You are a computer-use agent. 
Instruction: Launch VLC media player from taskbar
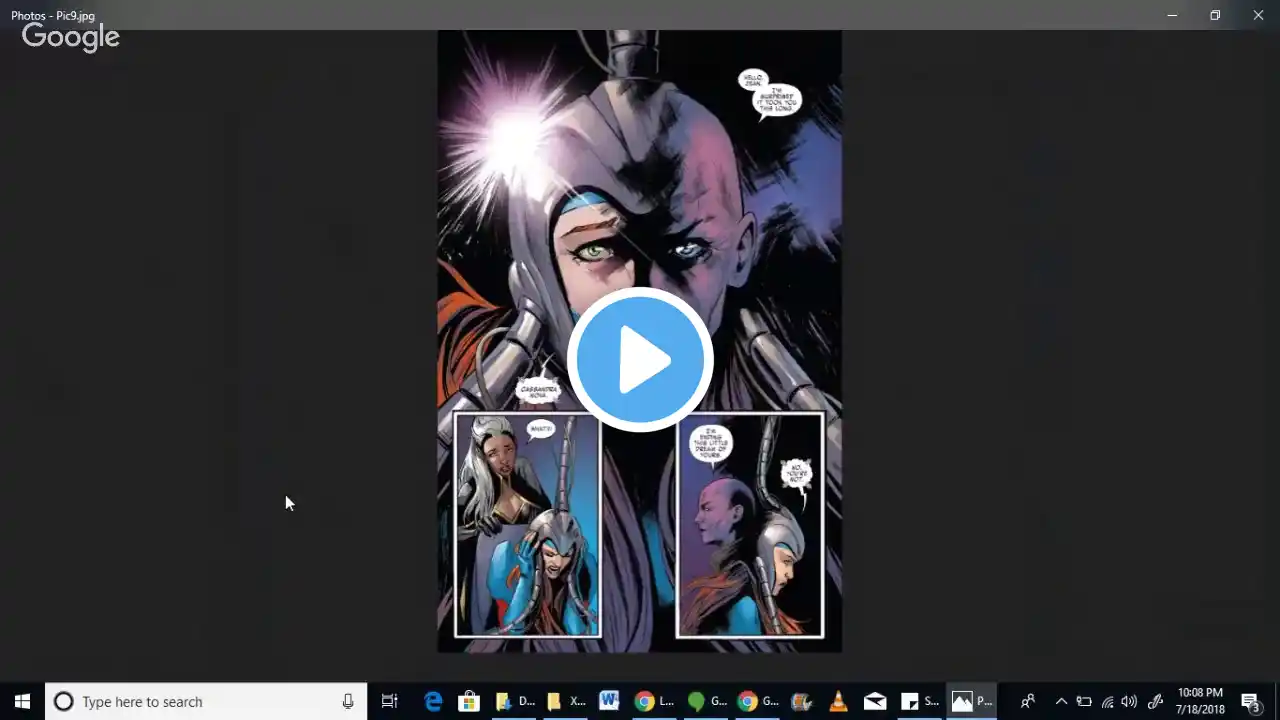(838, 702)
